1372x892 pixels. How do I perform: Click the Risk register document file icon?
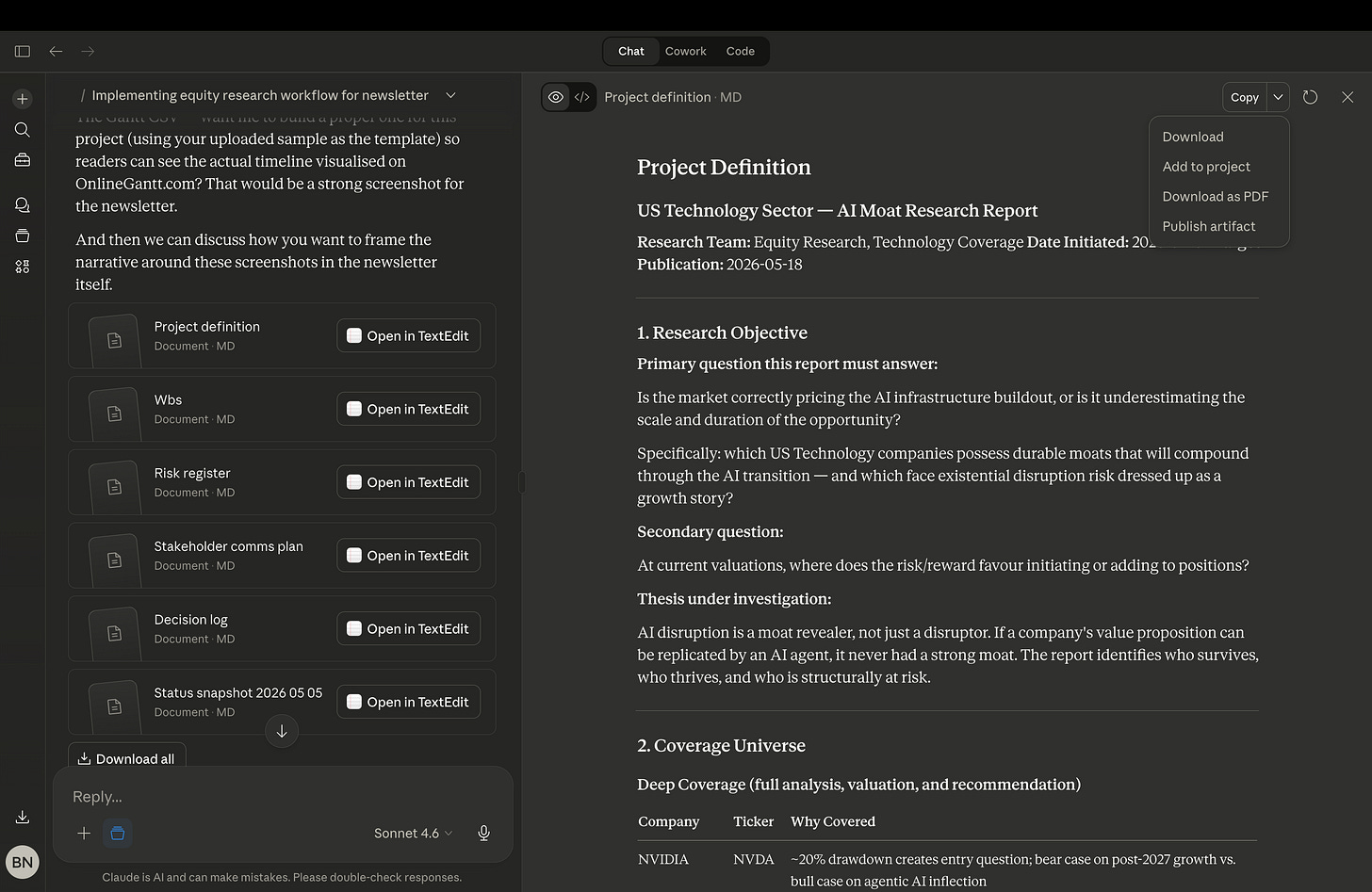coord(114,486)
